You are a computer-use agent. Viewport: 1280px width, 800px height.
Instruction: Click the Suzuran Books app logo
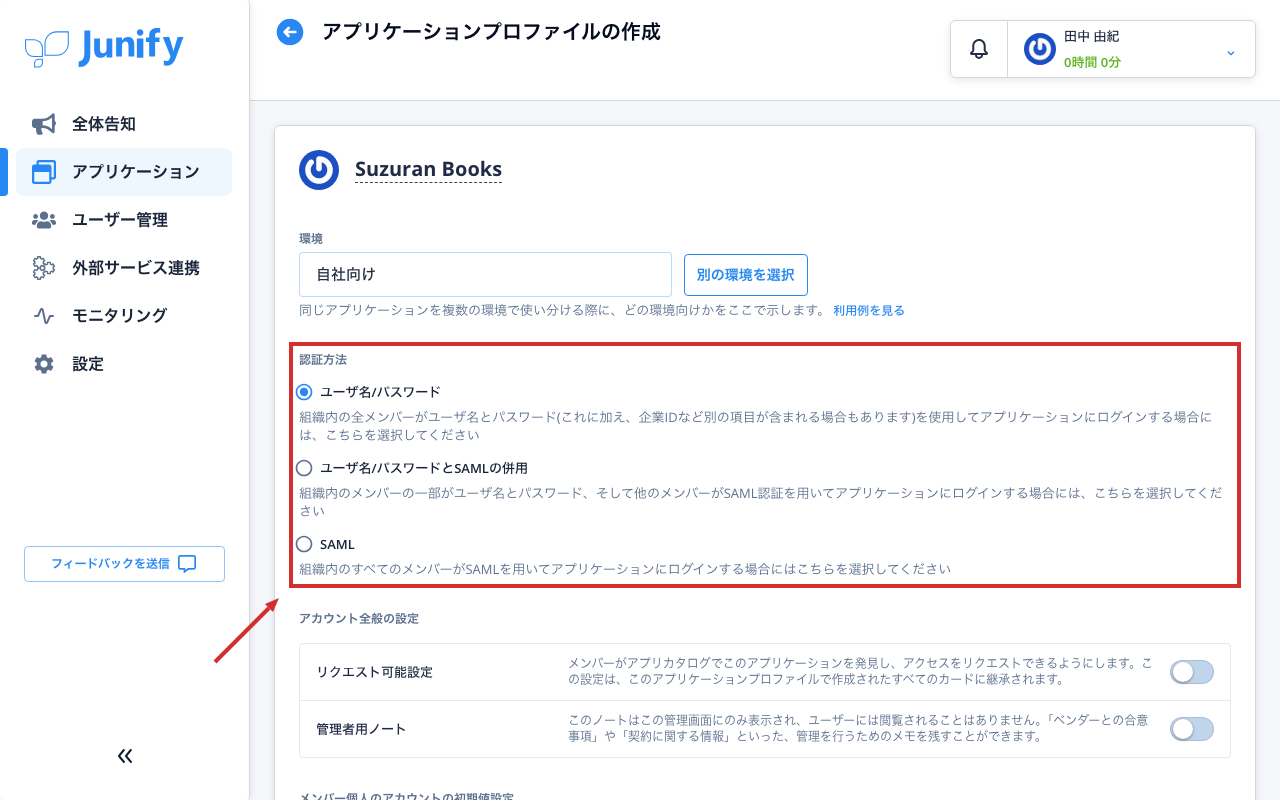pos(319,169)
